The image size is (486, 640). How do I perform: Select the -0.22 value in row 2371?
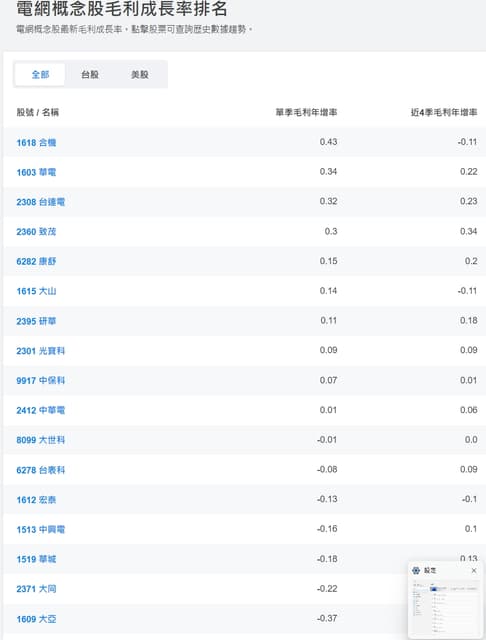[327, 589]
